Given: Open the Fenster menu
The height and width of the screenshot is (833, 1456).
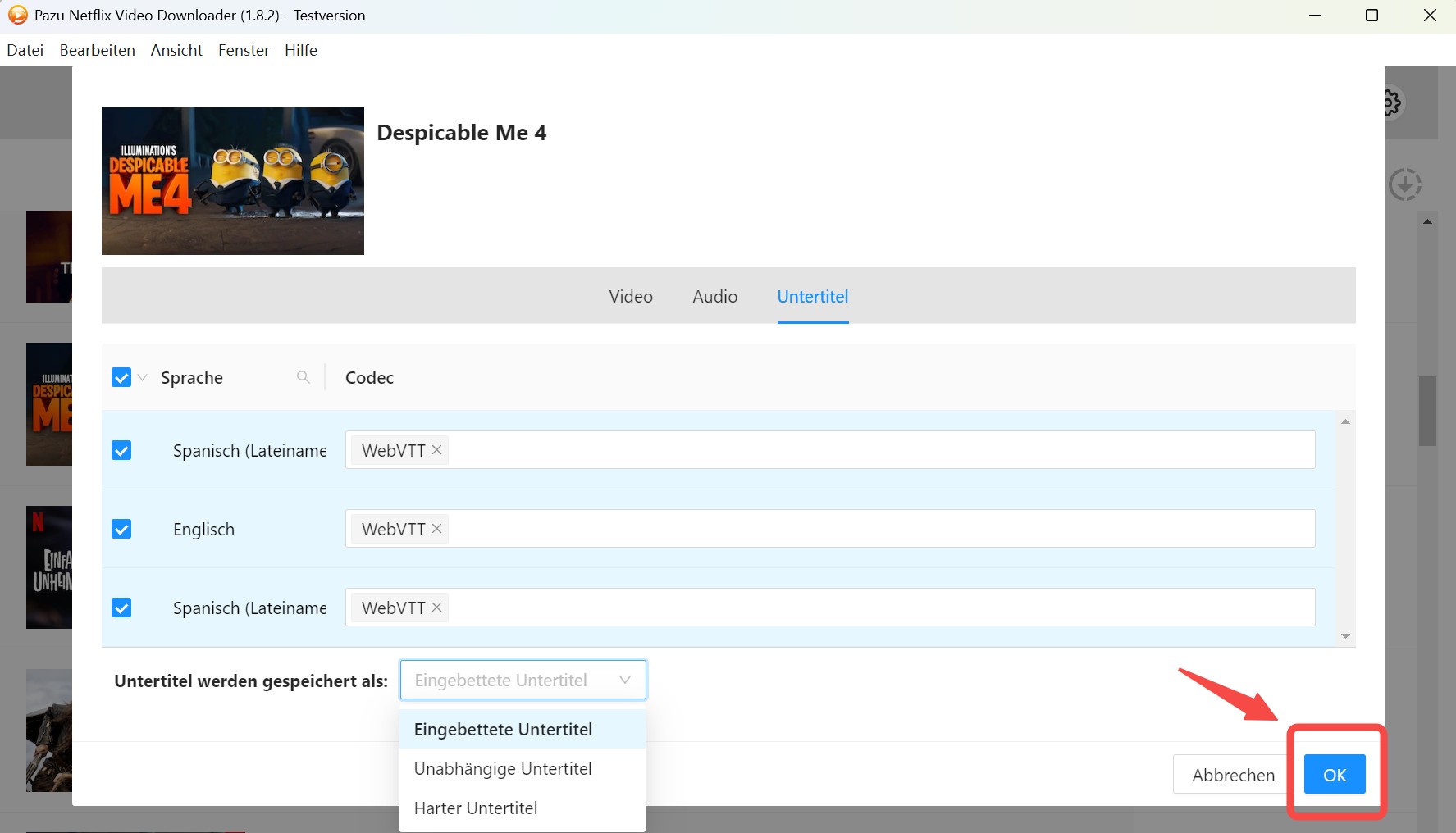Looking at the screenshot, I should coord(244,50).
